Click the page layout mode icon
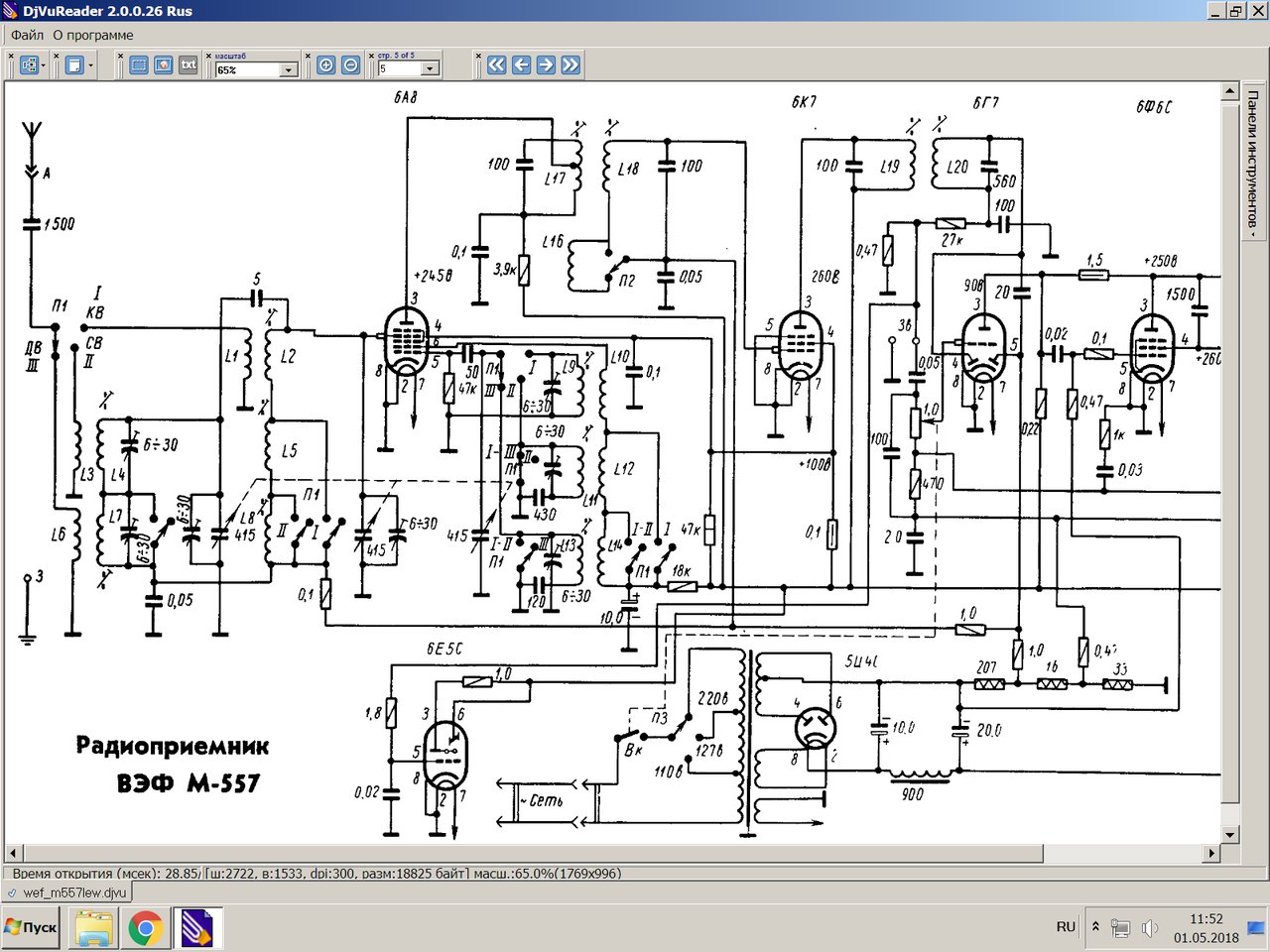Image resolution: width=1270 pixels, height=952 pixels. point(74,65)
